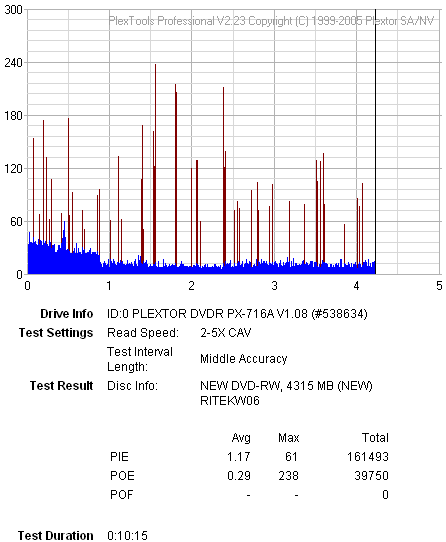Click the 'Read Speed:' label
Screen dimensions: 446x542
(143, 333)
